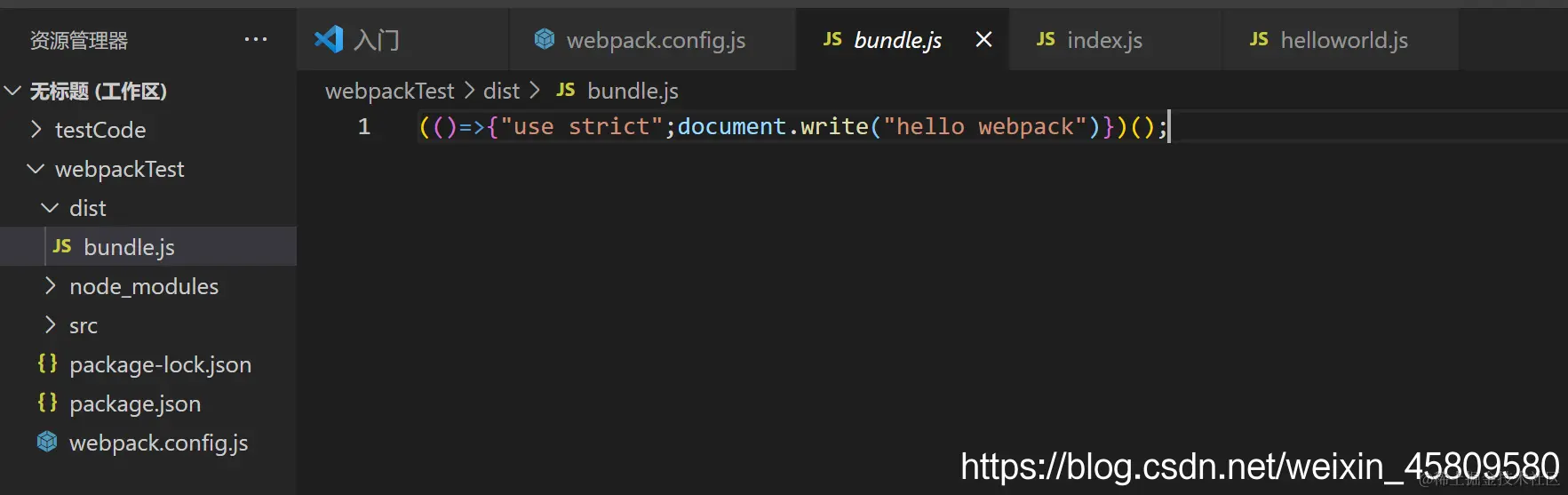Viewport: 1568px width, 495px height.
Task: Collapse the 无标题 (工作区) workspace section
Action: (x=13, y=91)
